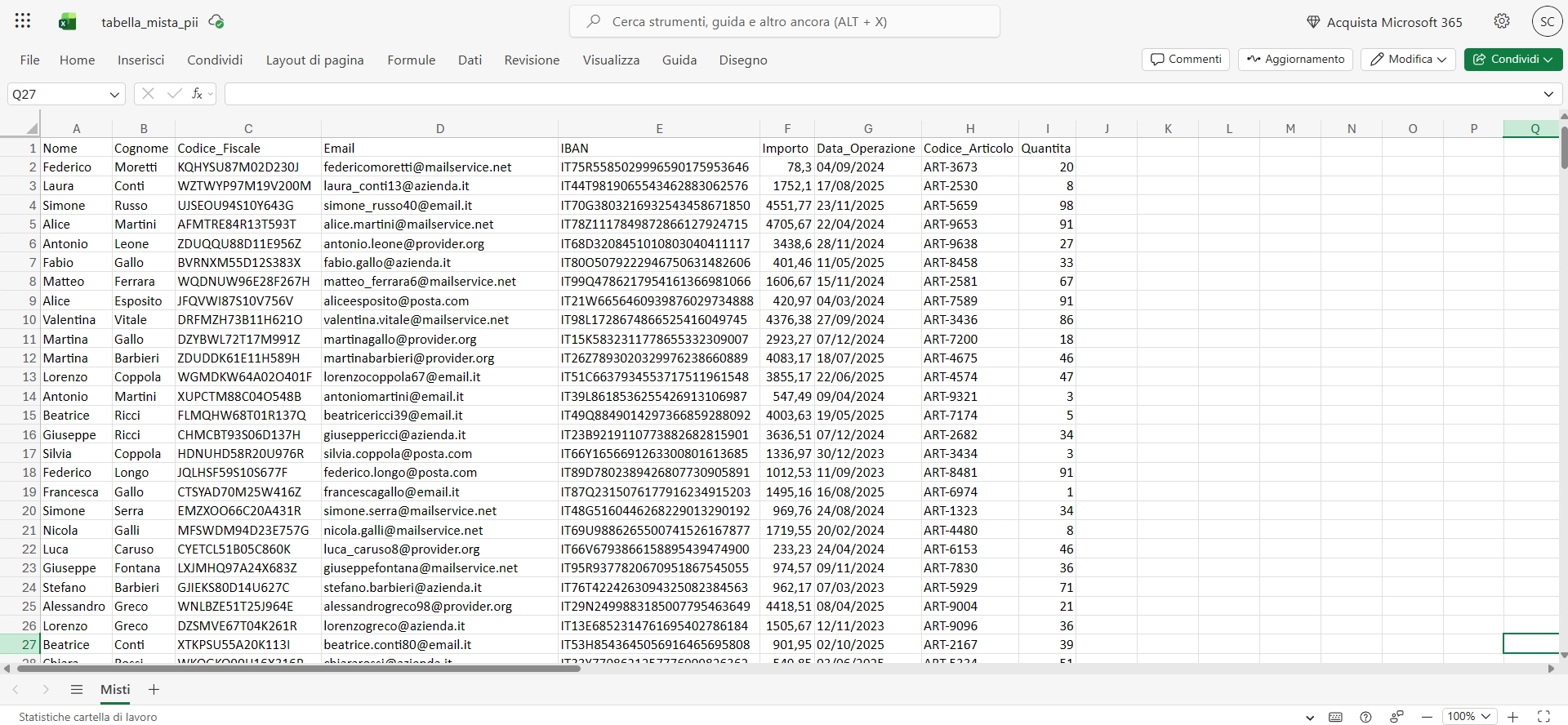Switch to the Inserisci tab
1568x725 pixels.
[x=140, y=60]
